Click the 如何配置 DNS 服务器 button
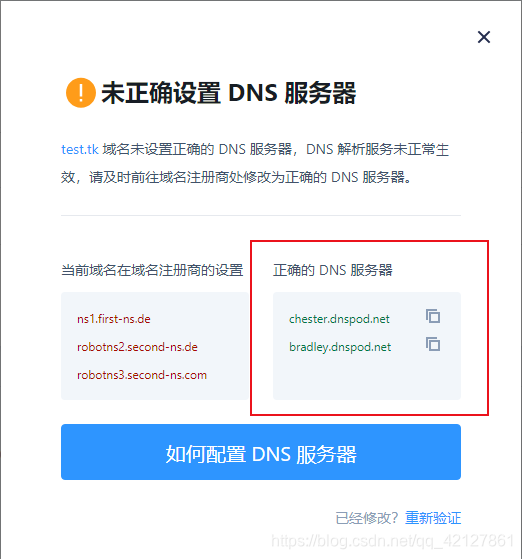The height and width of the screenshot is (559, 522). (261, 452)
